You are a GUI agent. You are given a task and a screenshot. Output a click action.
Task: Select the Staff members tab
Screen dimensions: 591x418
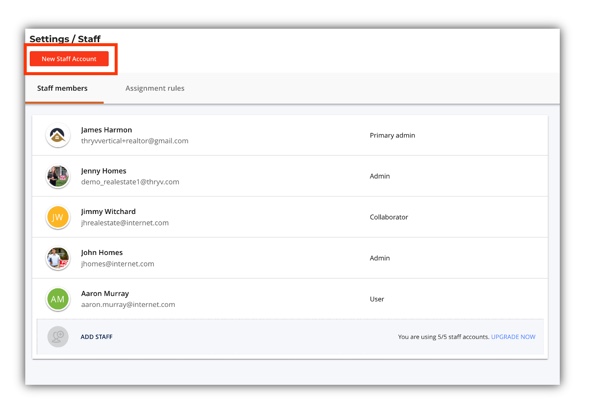tap(62, 88)
